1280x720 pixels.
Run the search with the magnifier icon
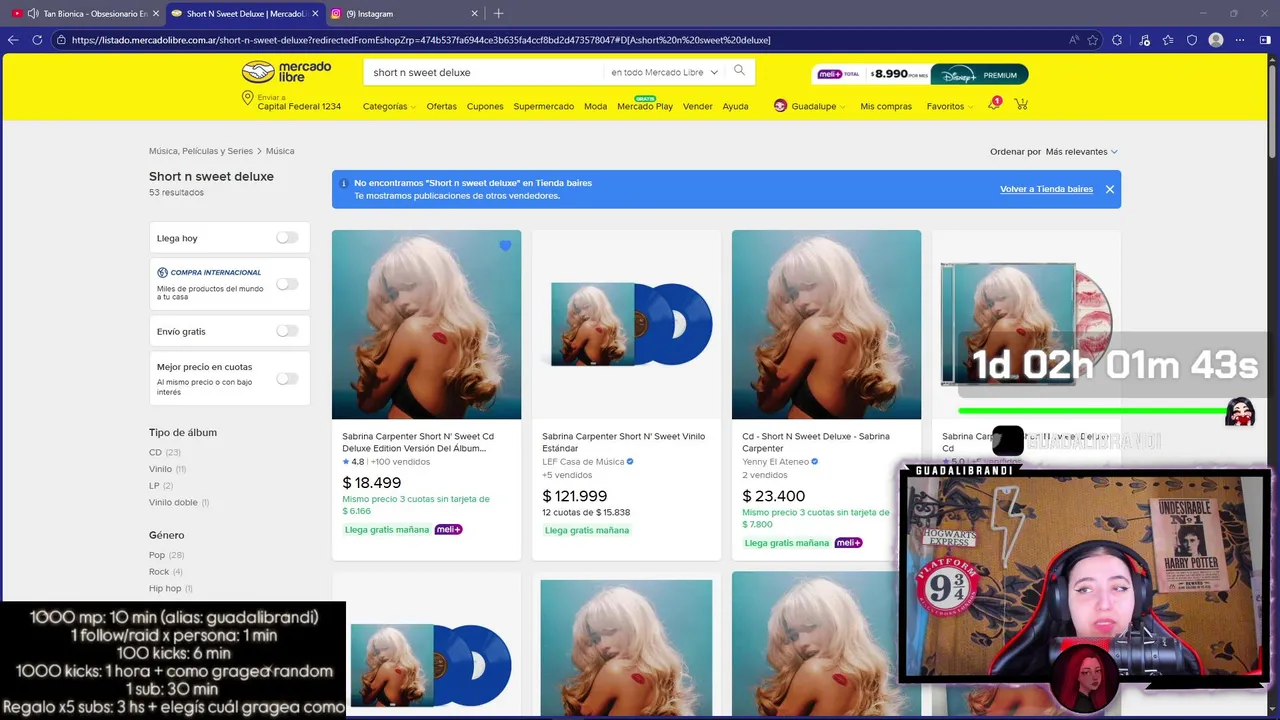[x=739, y=71]
